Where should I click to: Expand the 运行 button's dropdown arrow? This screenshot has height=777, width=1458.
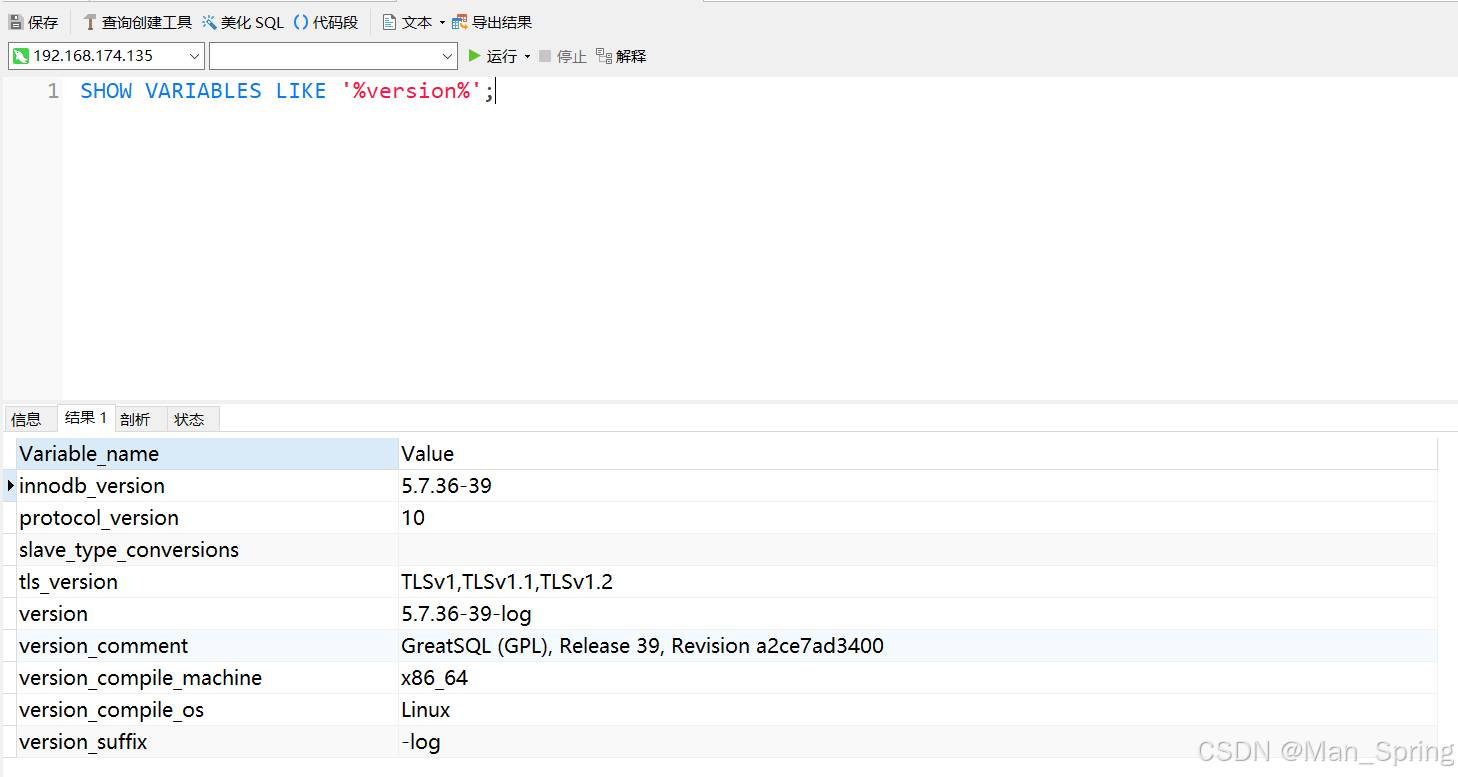pos(526,56)
